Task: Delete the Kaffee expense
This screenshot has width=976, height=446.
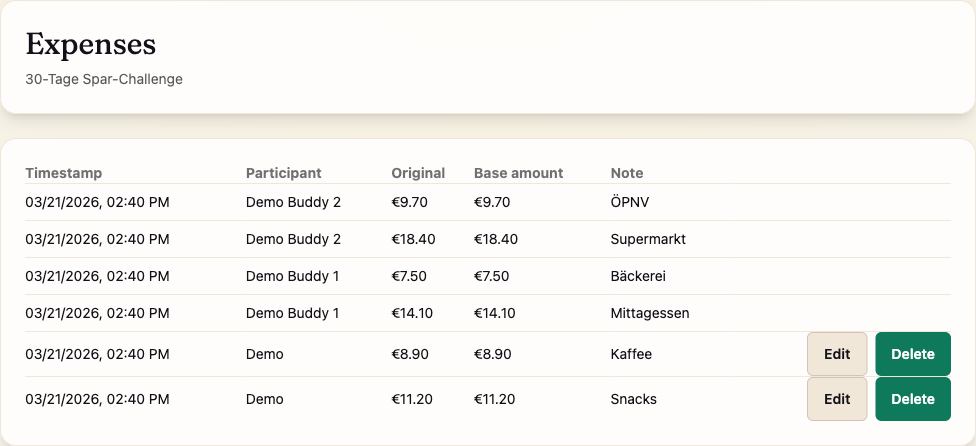Action: [912, 354]
